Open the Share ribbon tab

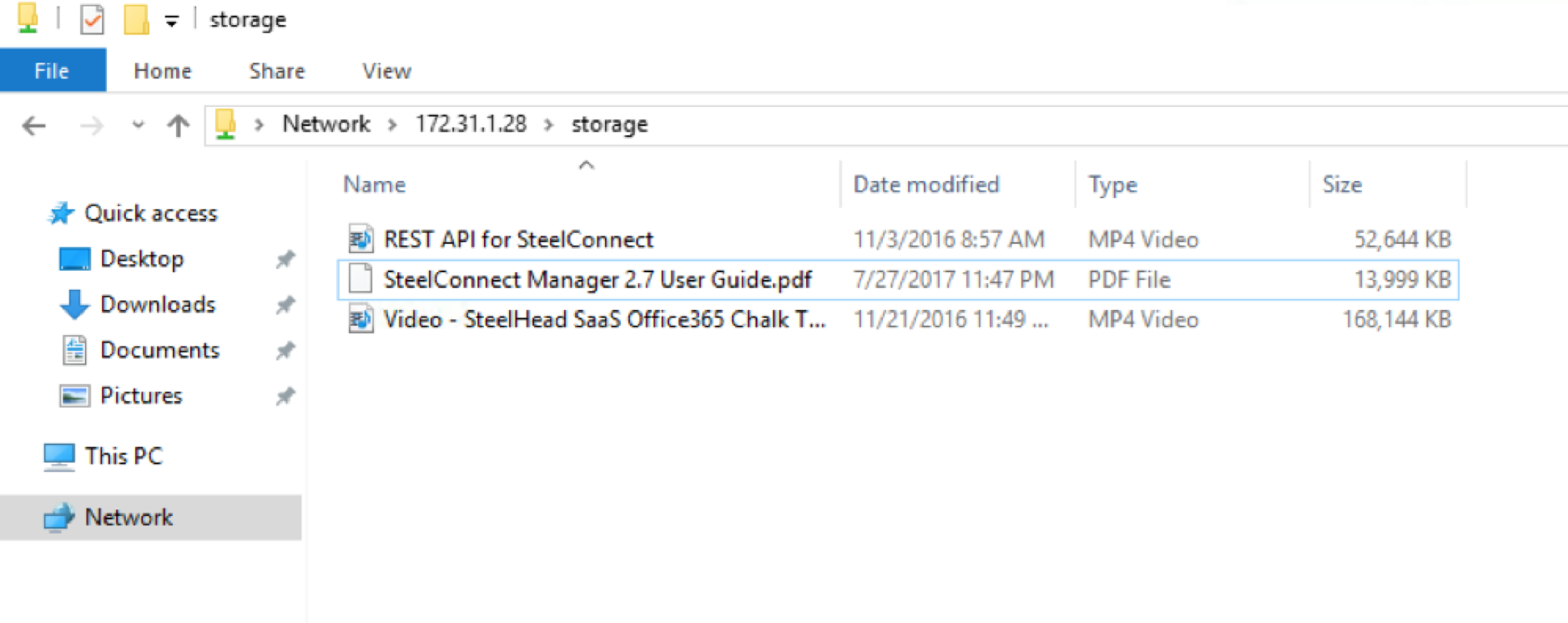click(276, 71)
